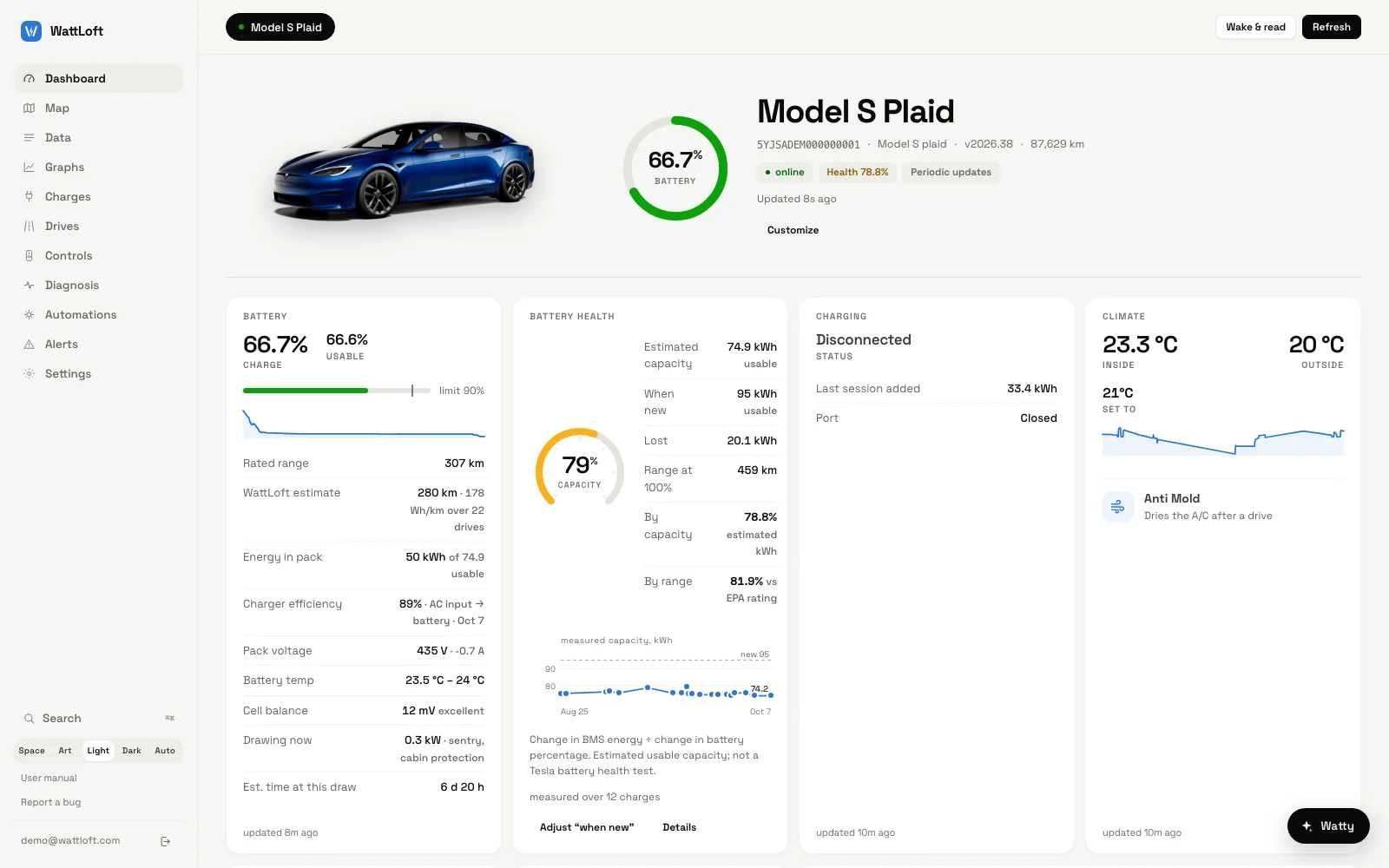Screen dimensions: 1389x868
Task: Click the Customize button
Action: [793, 230]
